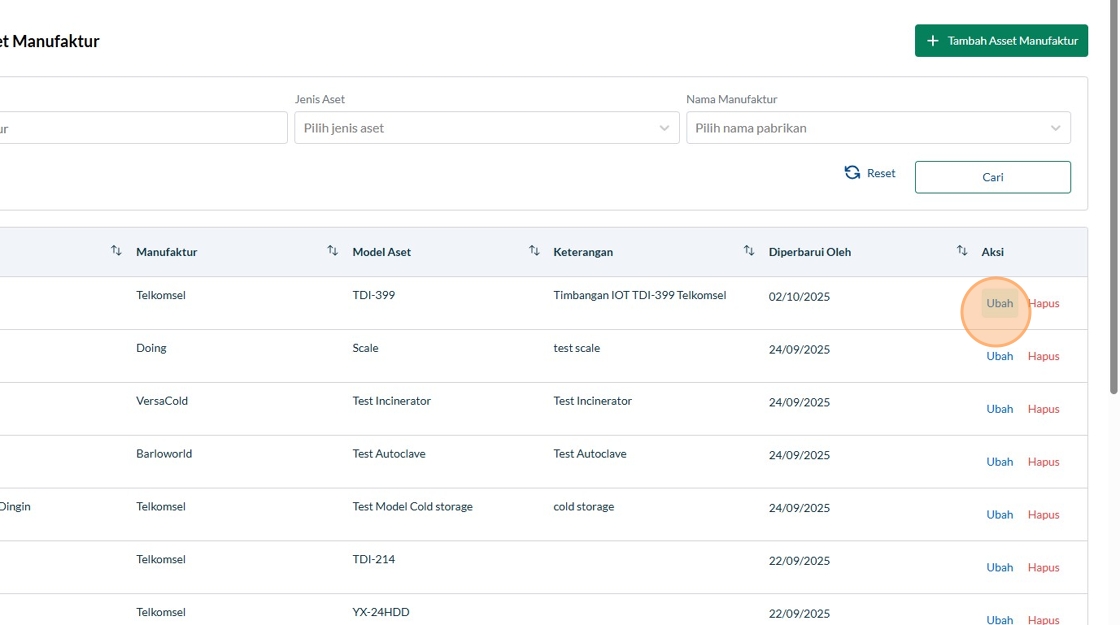Click the 'Barloworld' manufacturer cell

[x=164, y=454]
